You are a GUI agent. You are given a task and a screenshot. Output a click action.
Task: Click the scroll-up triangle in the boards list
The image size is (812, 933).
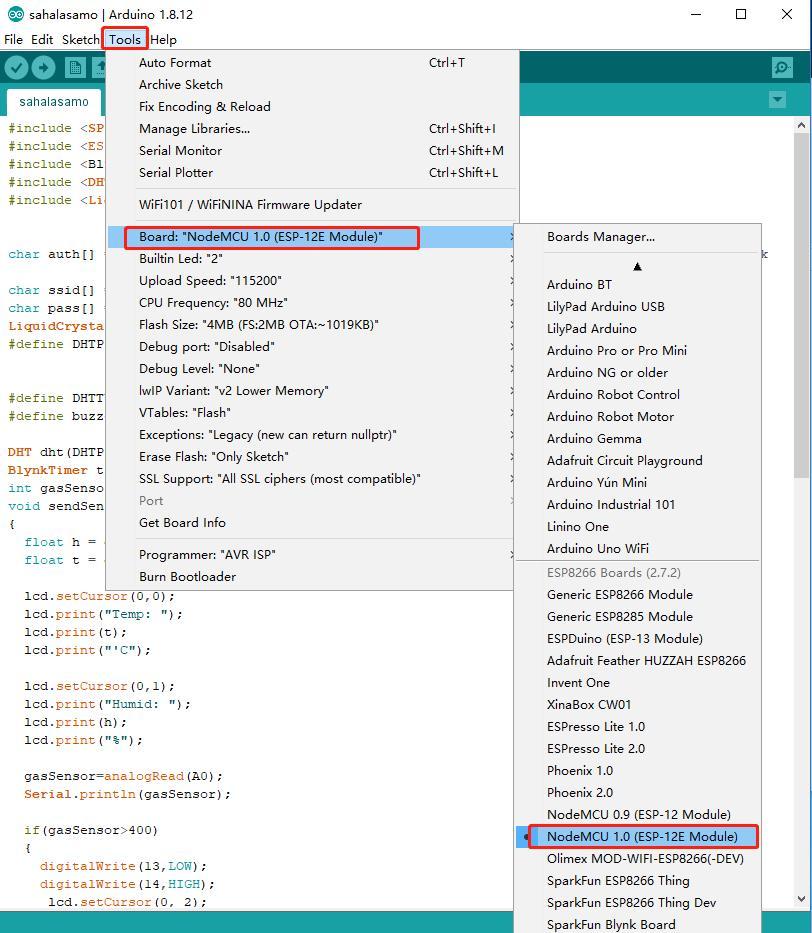pos(637,267)
